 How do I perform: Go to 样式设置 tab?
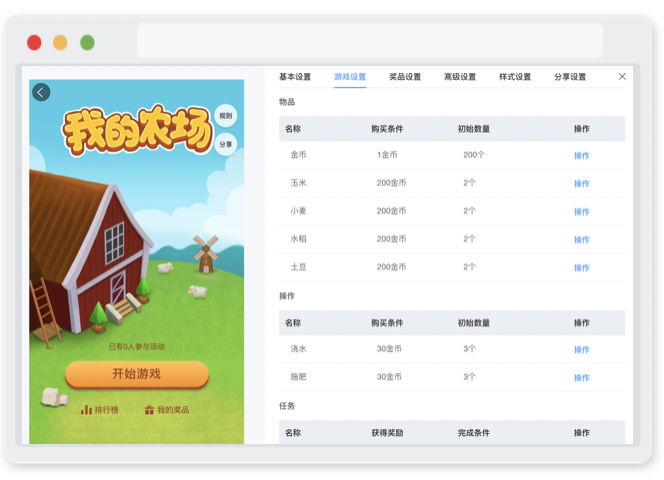coord(515,77)
